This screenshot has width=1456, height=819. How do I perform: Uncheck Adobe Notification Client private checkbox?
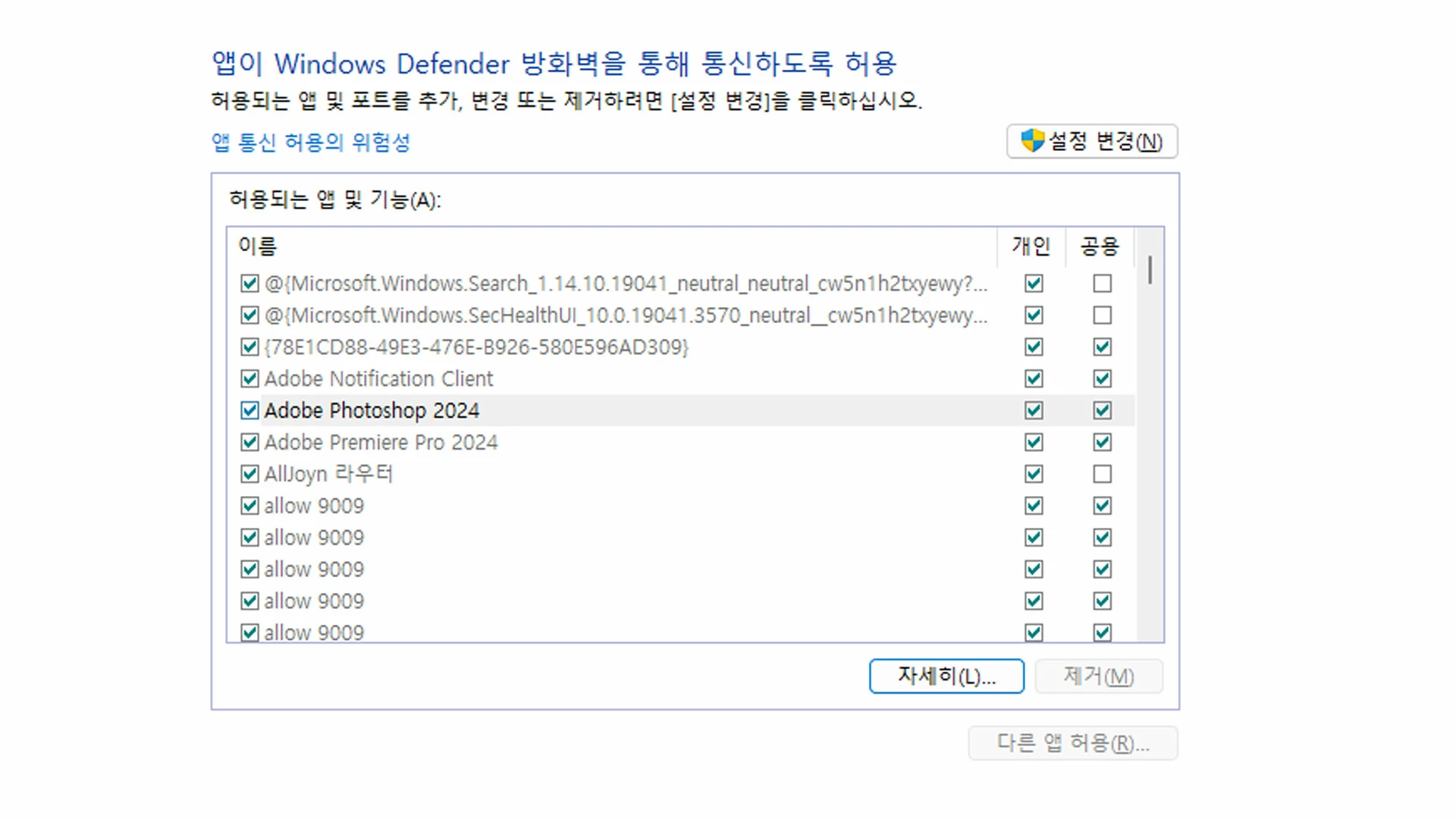point(1034,378)
